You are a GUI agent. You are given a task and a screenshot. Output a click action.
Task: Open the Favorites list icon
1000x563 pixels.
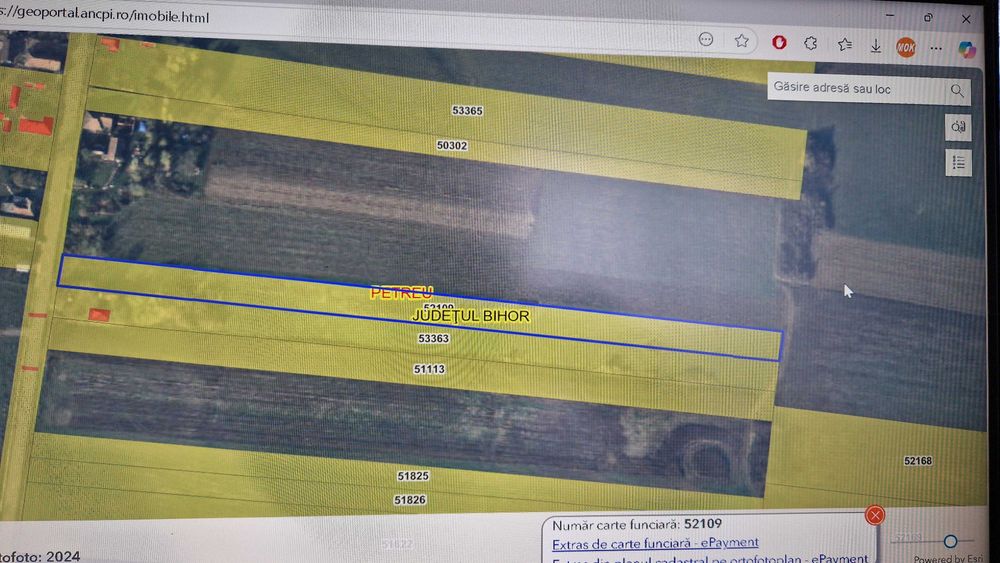(x=844, y=44)
